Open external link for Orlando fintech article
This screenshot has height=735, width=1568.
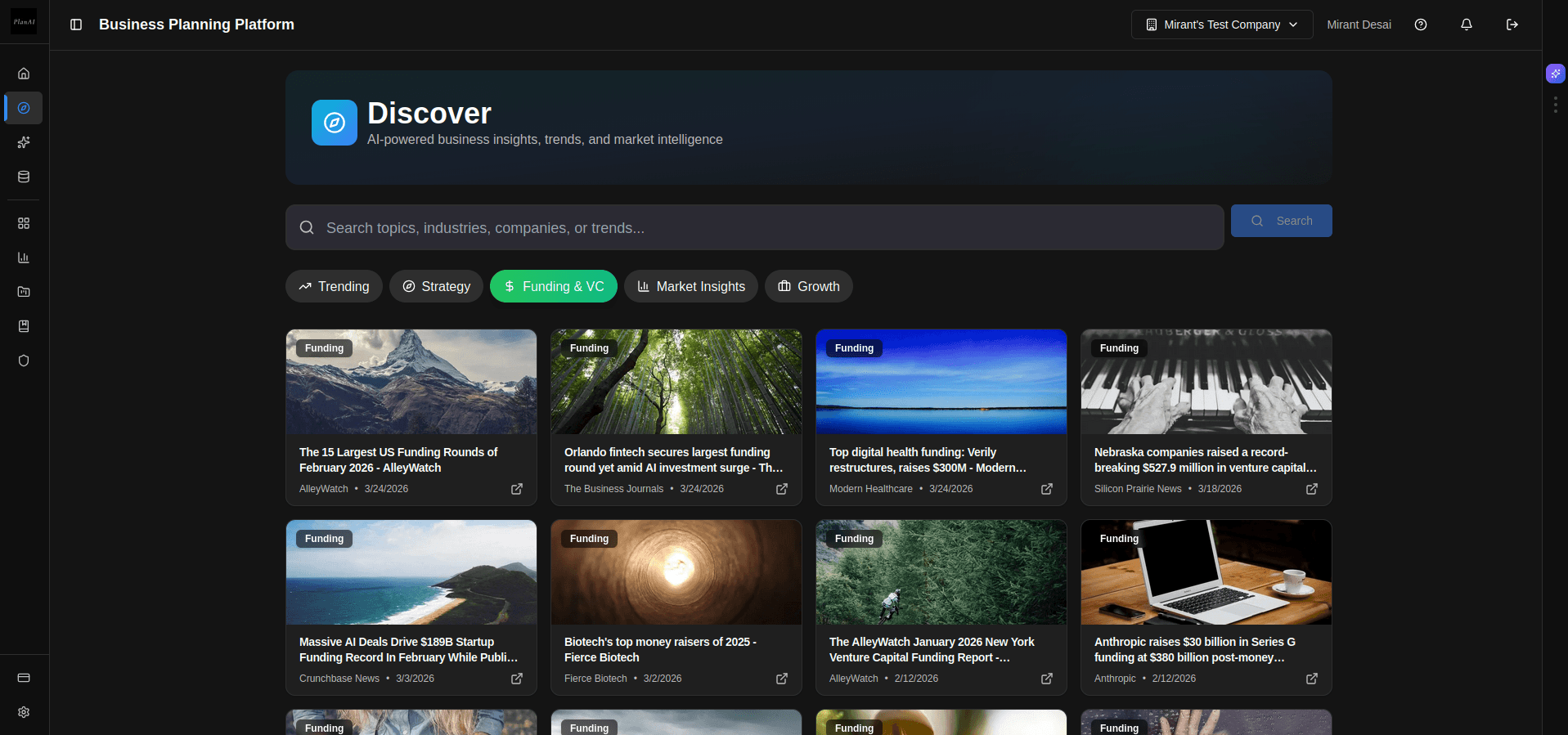[x=782, y=489]
